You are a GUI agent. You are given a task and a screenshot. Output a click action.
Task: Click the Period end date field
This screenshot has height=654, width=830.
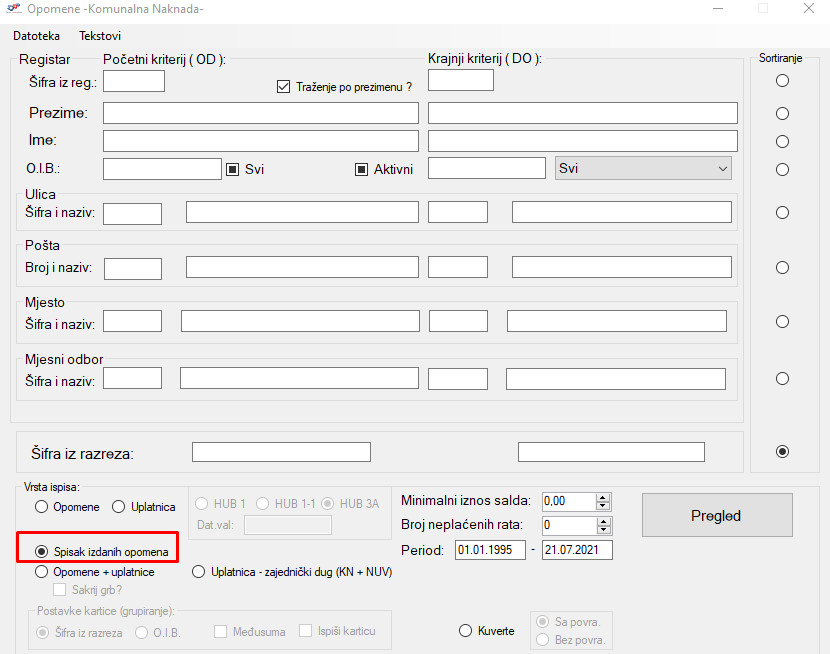[577, 550]
